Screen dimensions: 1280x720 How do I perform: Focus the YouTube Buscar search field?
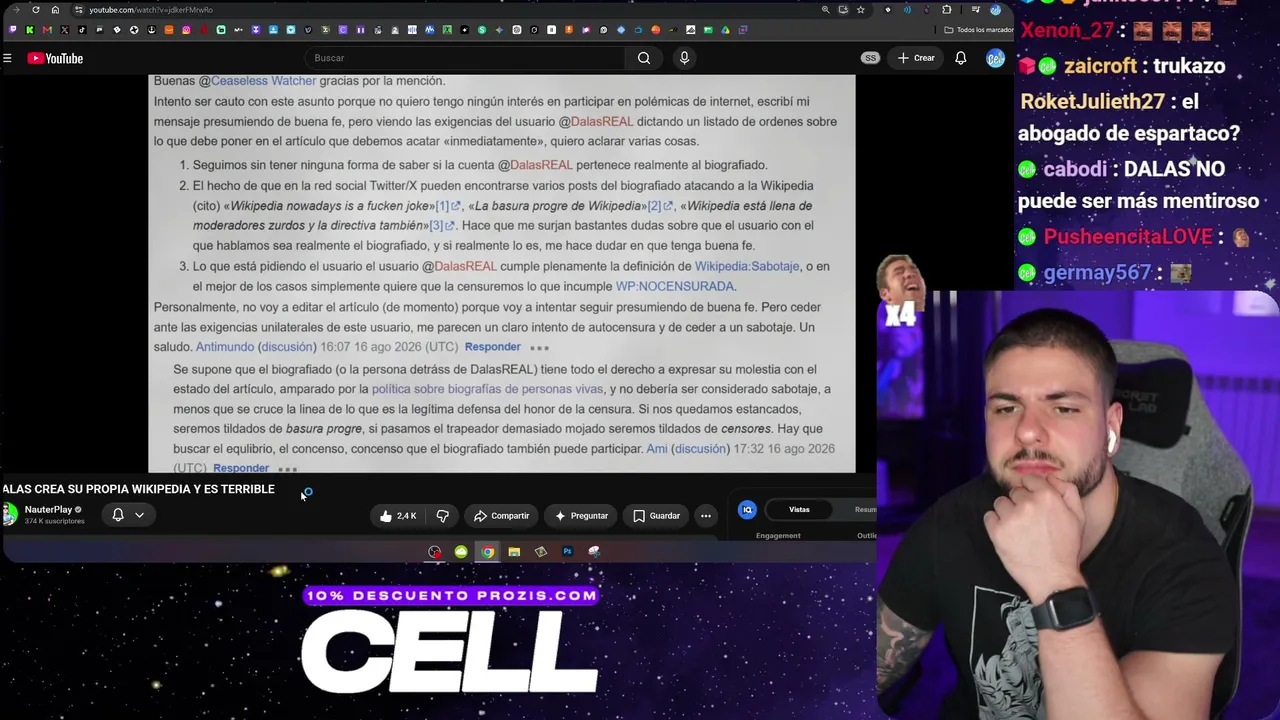465,58
